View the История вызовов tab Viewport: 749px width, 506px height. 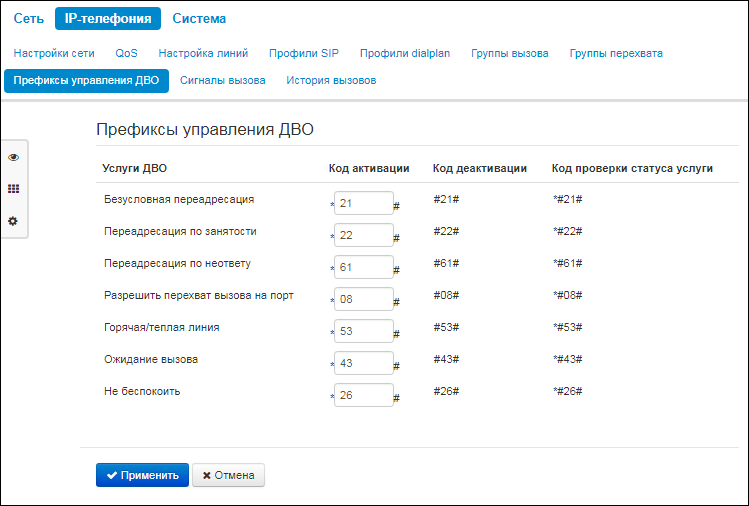click(x=331, y=80)
